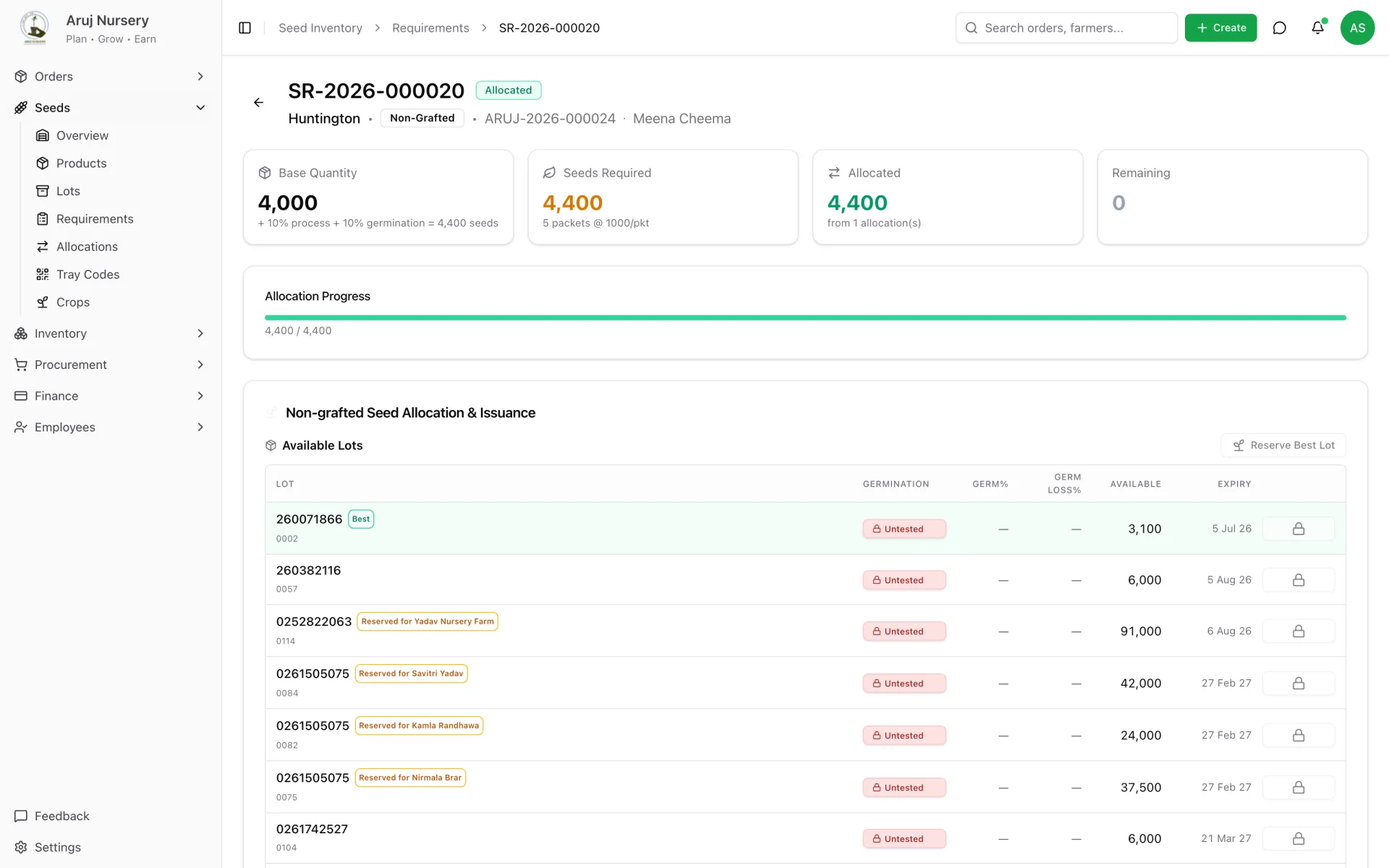This screenshot has width=1389, height=868.
Task: Open the chat messages icon
Action: tap(1279, 27)
